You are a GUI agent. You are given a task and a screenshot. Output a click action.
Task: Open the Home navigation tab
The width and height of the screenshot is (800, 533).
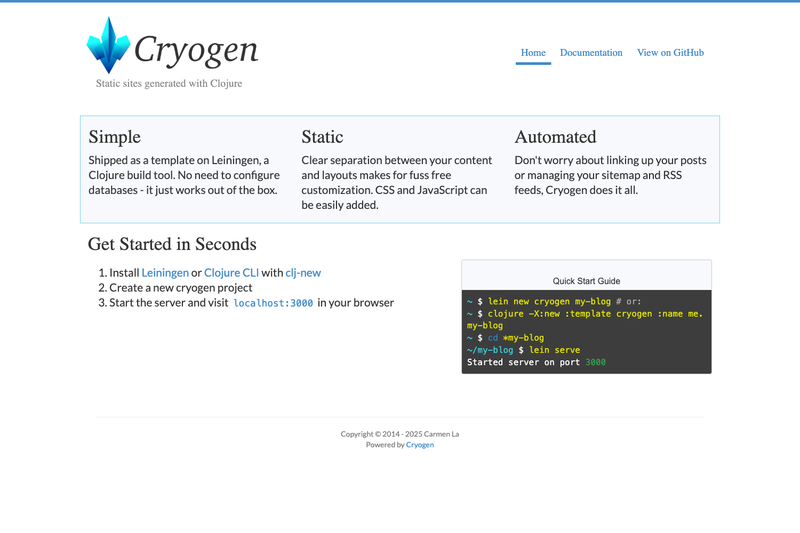[533, 53]
